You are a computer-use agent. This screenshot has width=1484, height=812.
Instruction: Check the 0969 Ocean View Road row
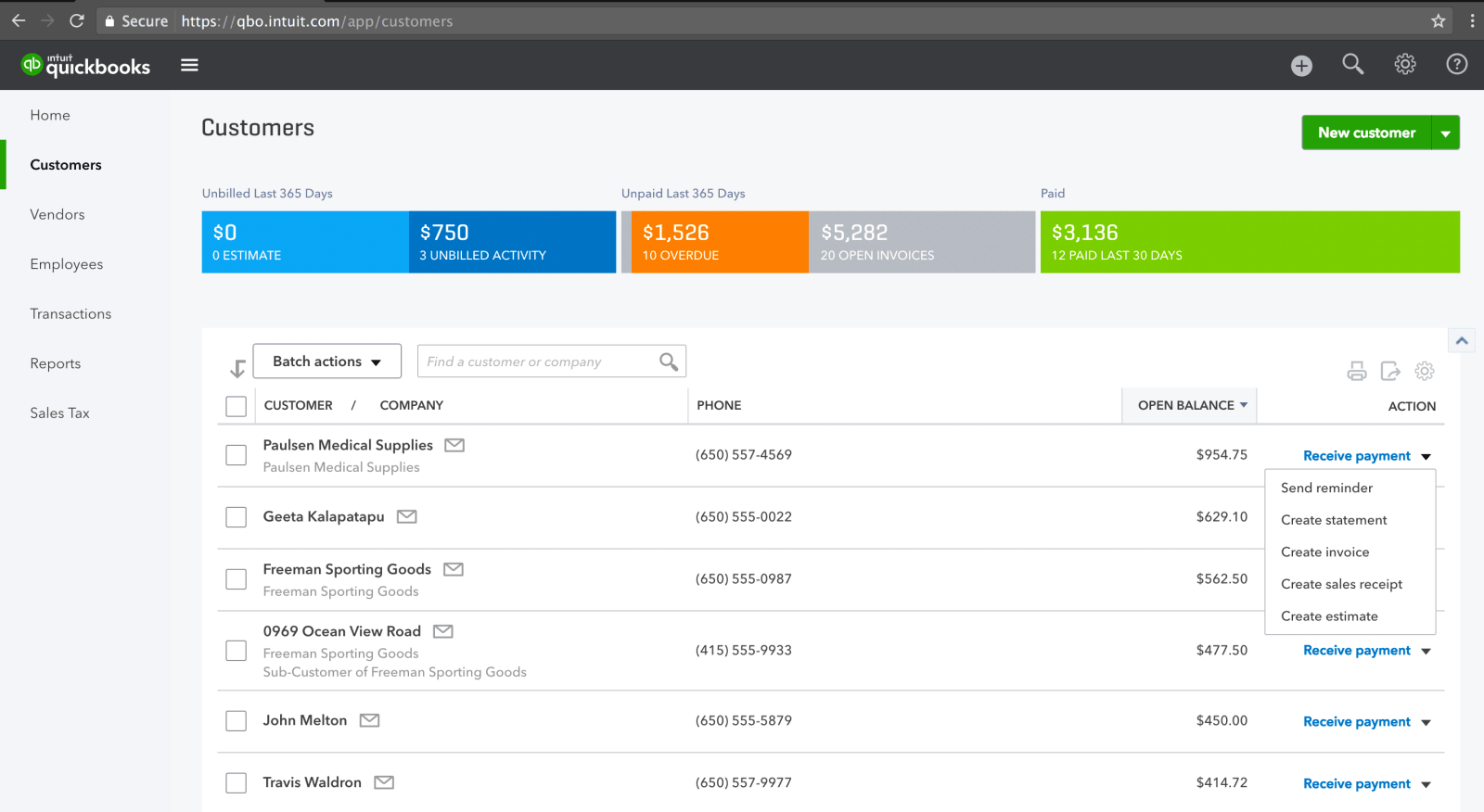[x=237, y=651]
